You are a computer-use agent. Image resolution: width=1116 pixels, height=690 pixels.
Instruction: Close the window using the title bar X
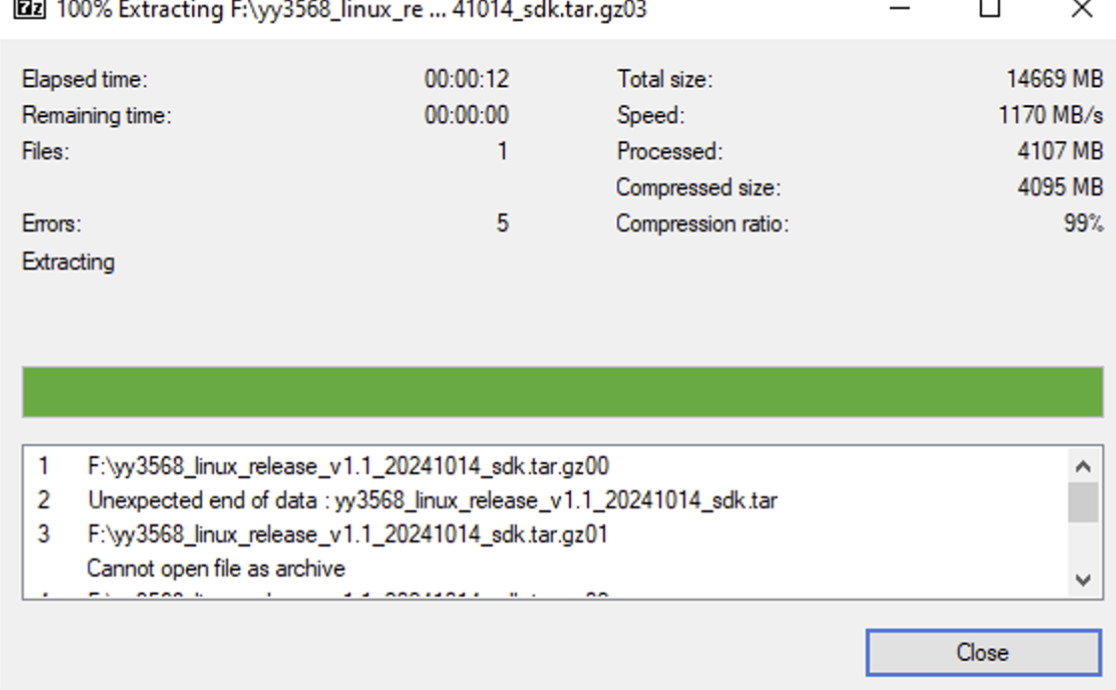1081,9
